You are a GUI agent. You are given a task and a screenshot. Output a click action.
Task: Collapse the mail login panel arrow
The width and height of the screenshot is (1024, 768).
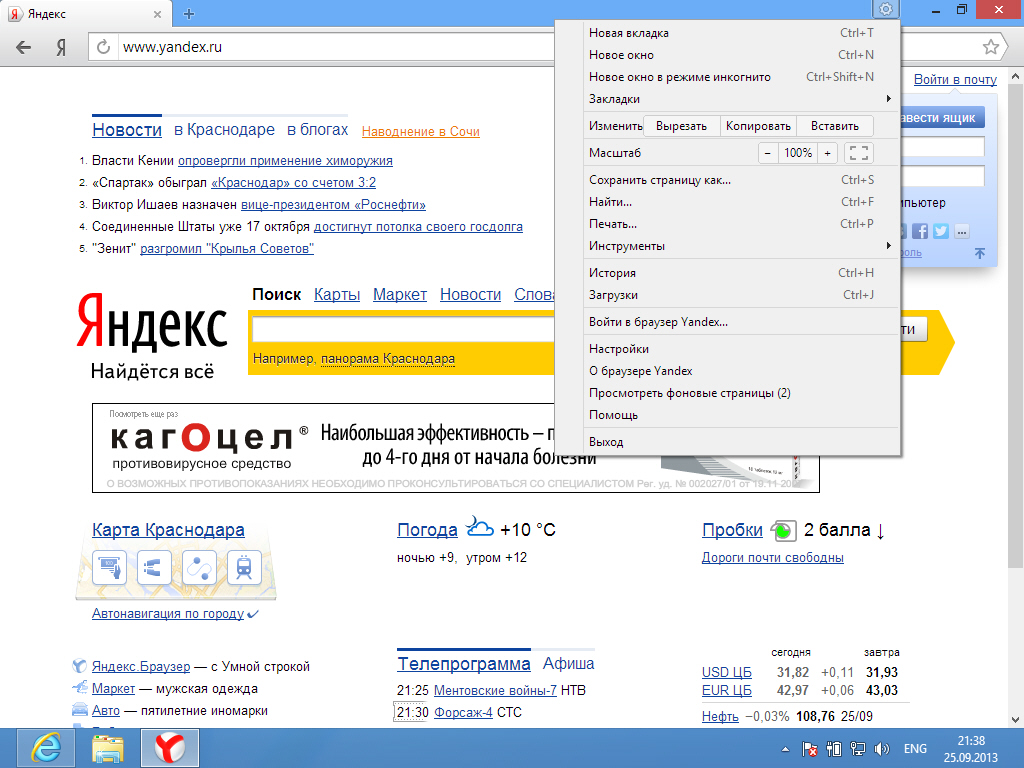[980, 253]
